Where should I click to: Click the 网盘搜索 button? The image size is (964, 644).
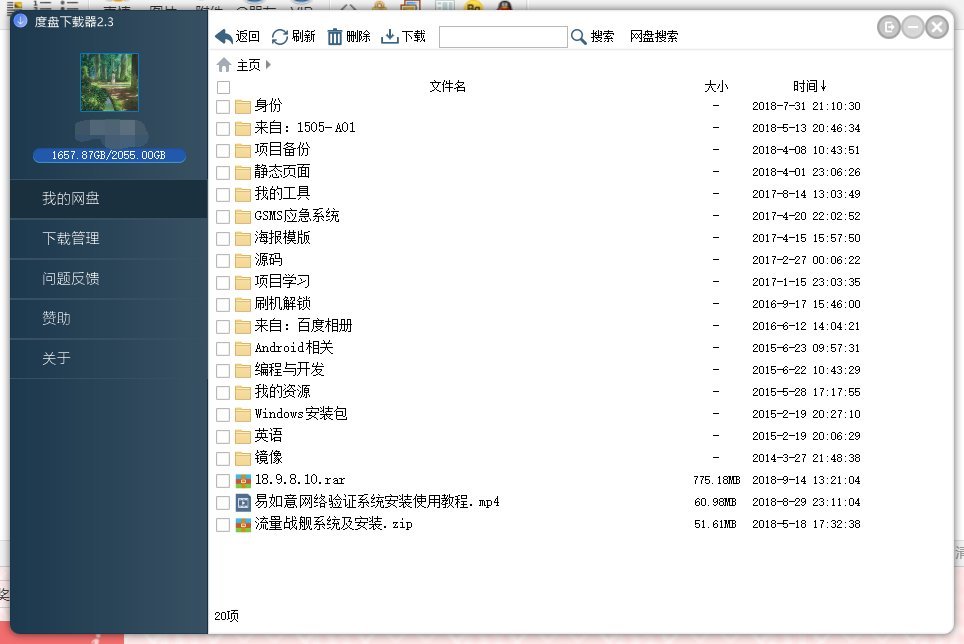point(653,35)
